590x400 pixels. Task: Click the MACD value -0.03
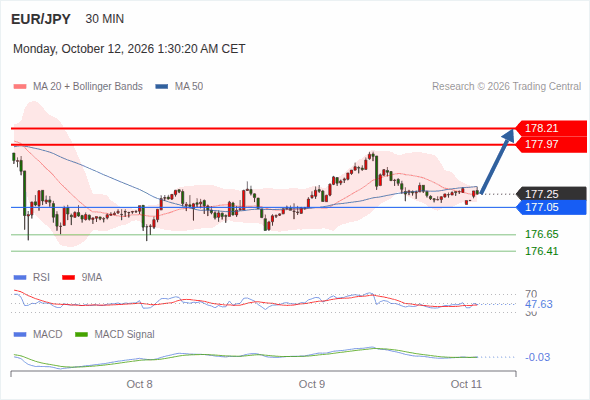click(538, 357)
